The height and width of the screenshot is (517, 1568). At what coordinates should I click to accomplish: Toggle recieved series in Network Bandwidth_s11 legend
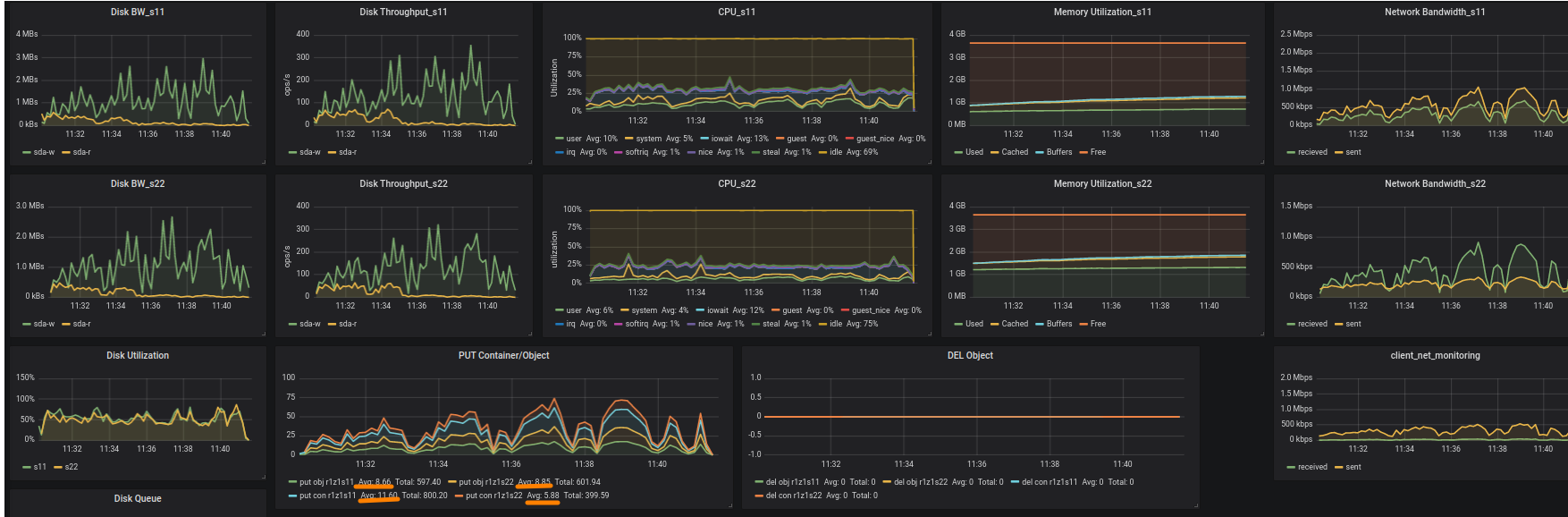(1312, 152)
